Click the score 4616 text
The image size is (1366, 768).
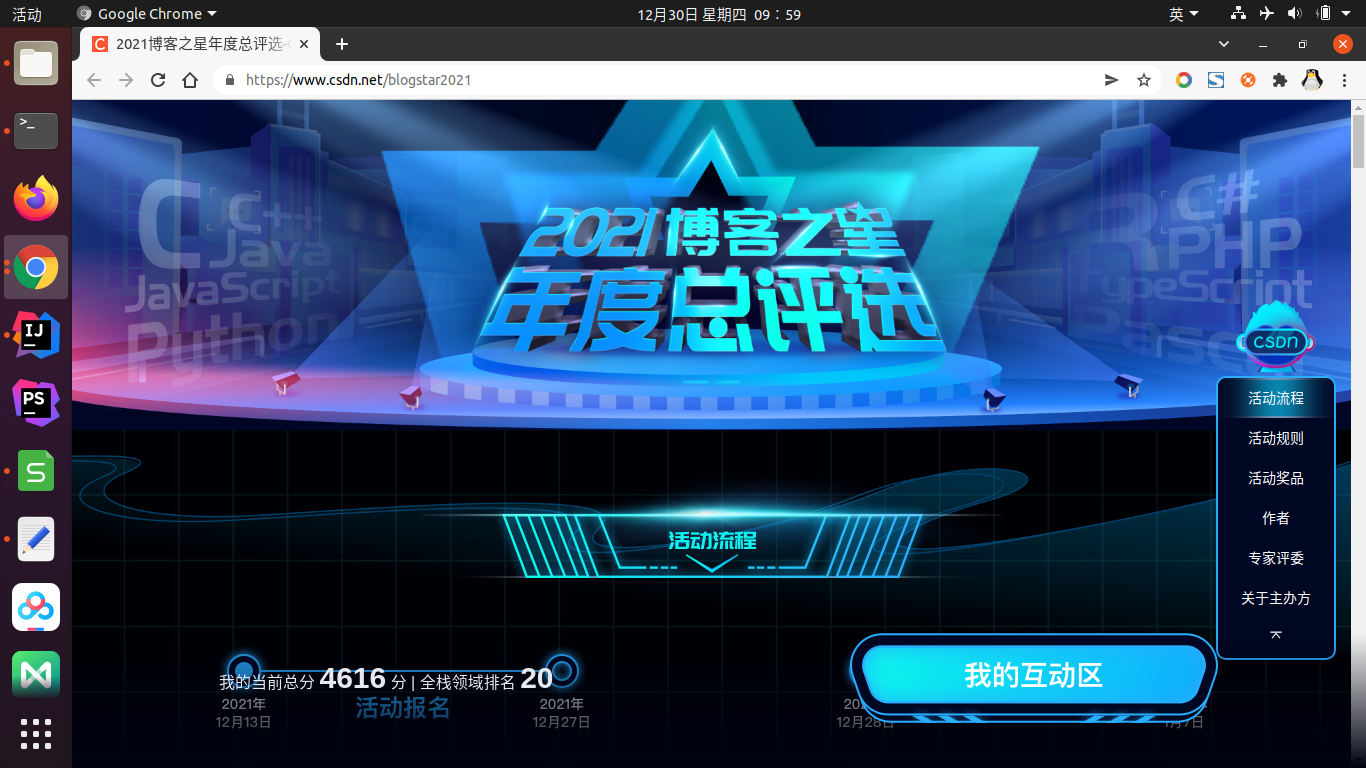pos(353,678)
